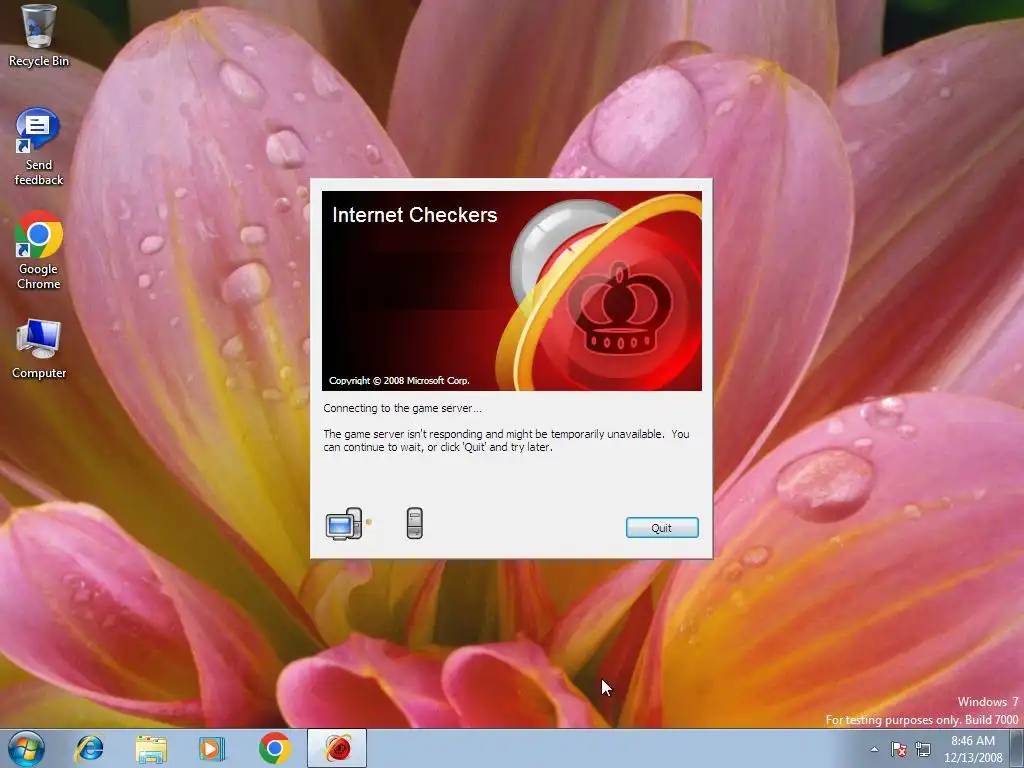1024x768 pixels.
Task: Select the Google Chrome desktop shortcut
Action: (39, 251)
